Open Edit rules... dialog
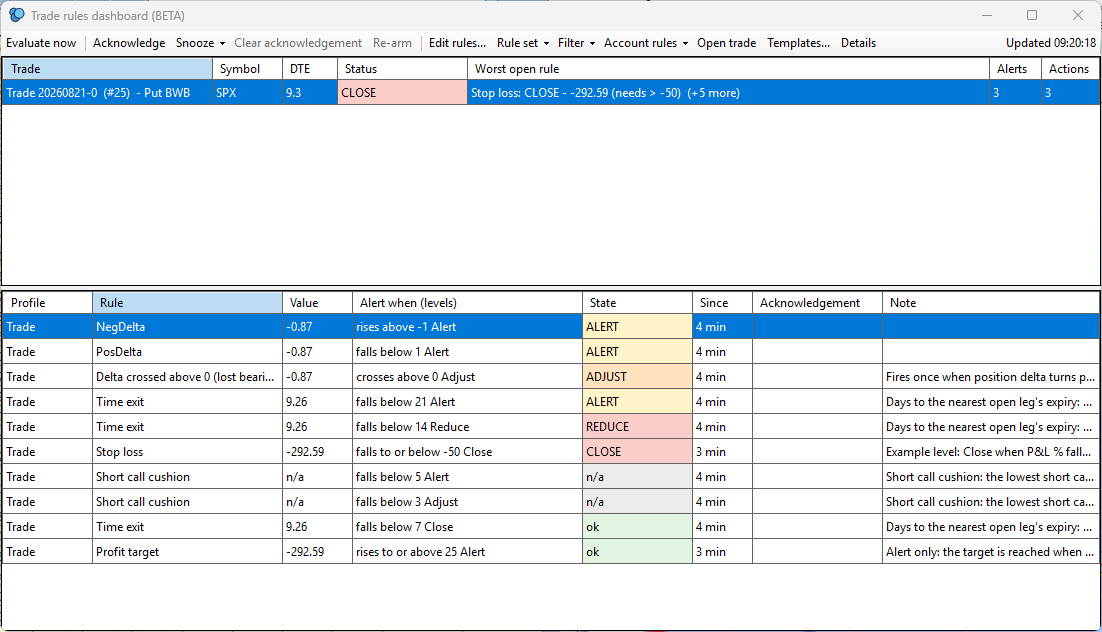1102x632 pixels. (x=457, y=43)
